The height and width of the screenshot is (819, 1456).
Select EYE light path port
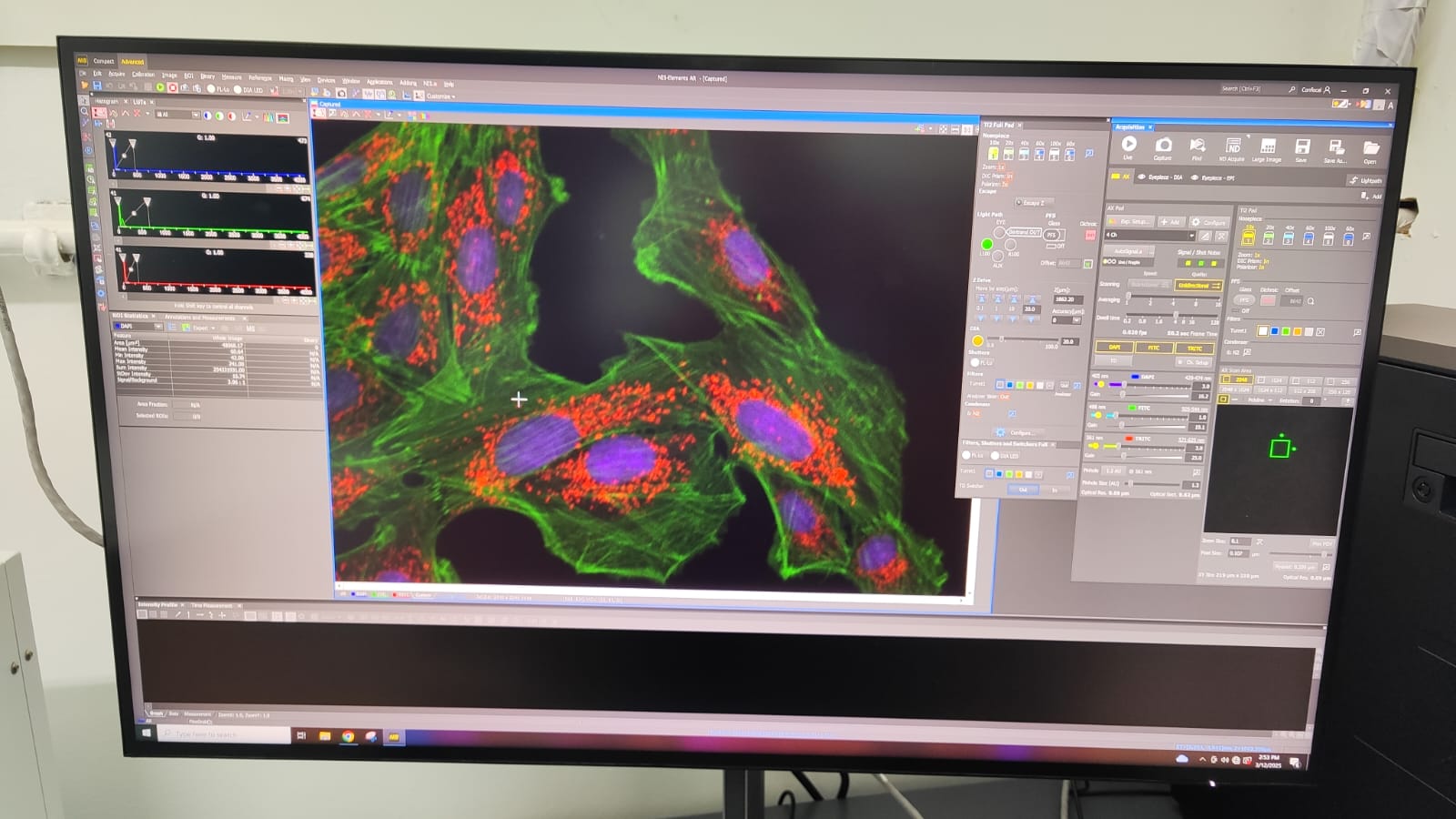point(999,232)
